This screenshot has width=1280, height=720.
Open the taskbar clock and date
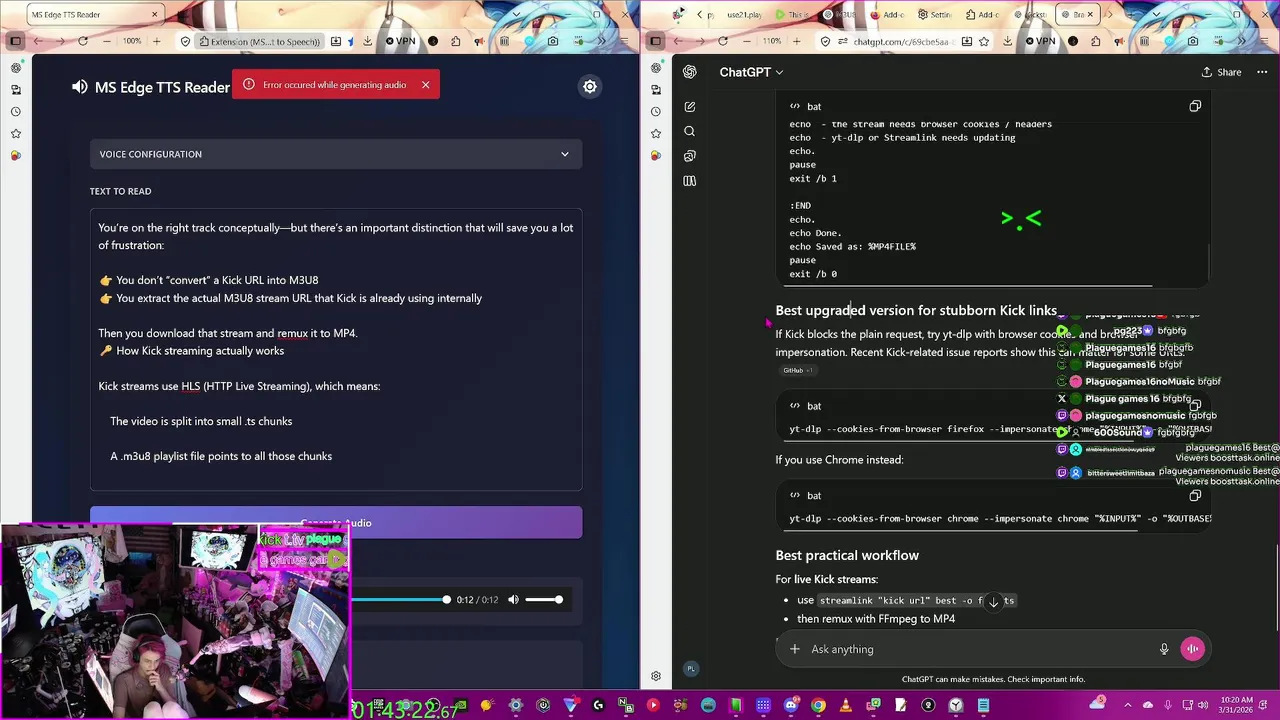1235,705
